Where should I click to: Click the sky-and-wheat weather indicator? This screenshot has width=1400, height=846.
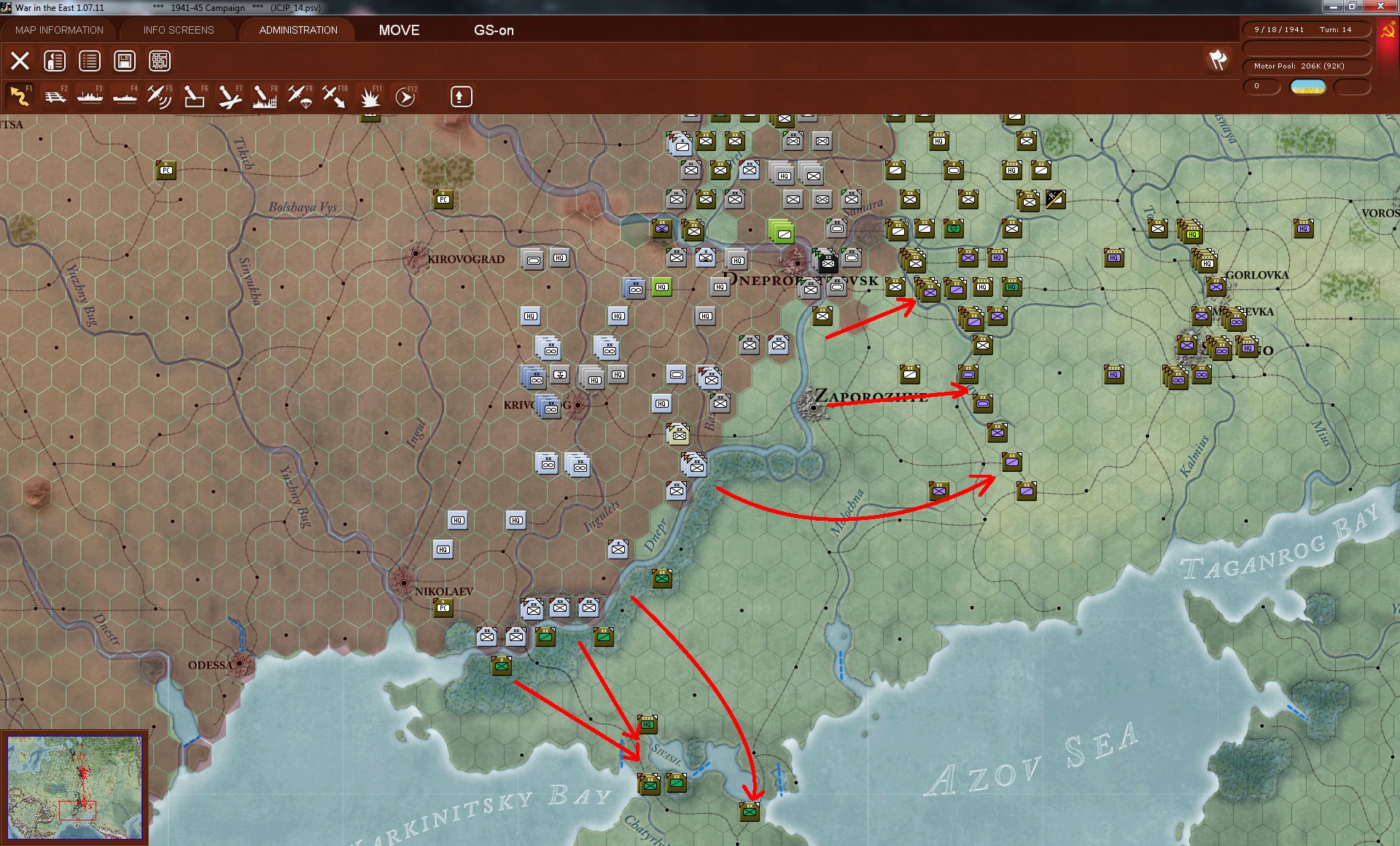1307,87
